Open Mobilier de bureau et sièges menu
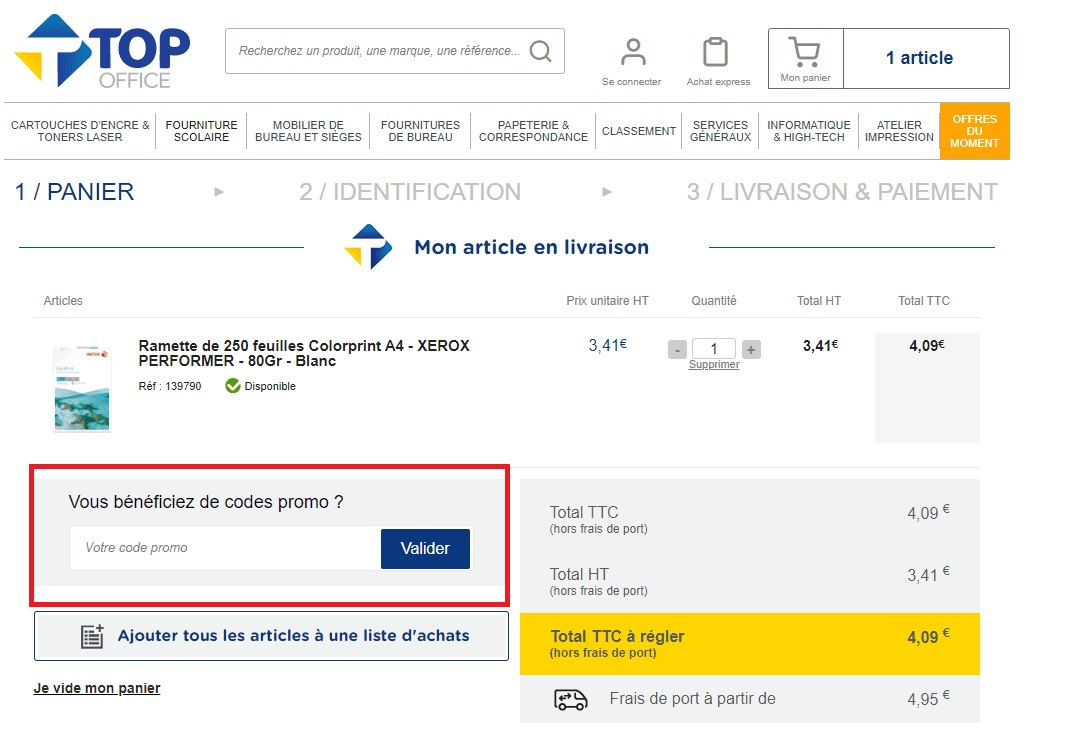The height and width of the screenshot is (744, 1080). 308,131
